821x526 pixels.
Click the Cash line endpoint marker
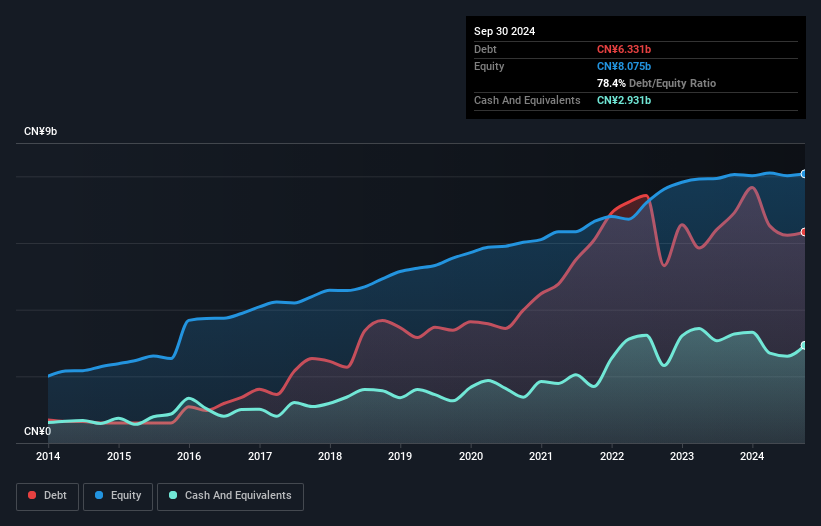[804, 345]
